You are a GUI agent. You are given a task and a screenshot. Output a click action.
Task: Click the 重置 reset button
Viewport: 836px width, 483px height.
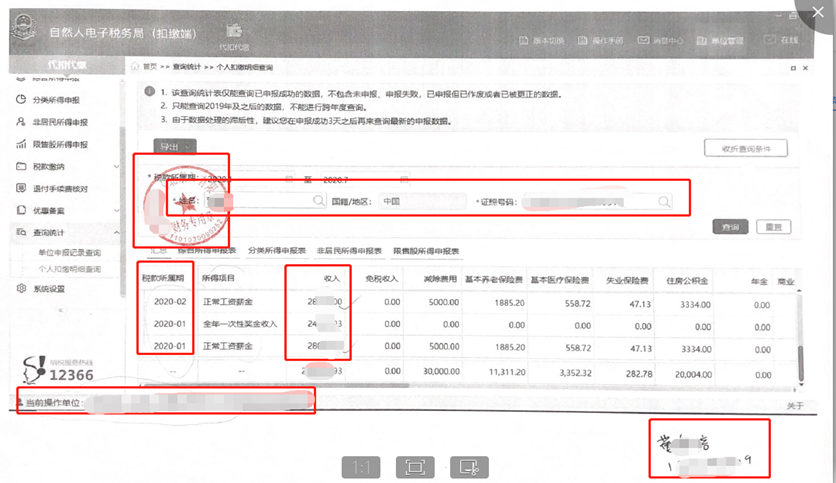pos(772,227)
